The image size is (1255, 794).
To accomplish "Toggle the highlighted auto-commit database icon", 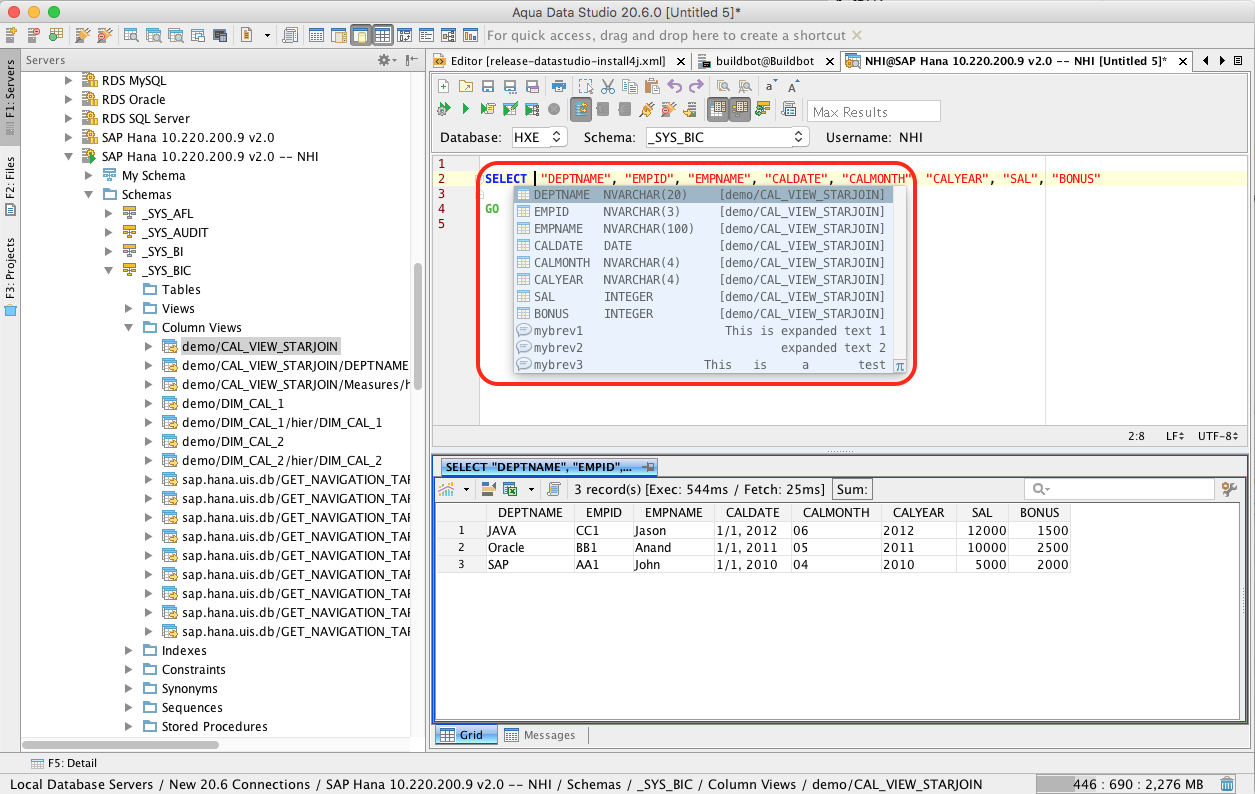I will point(580,109).
